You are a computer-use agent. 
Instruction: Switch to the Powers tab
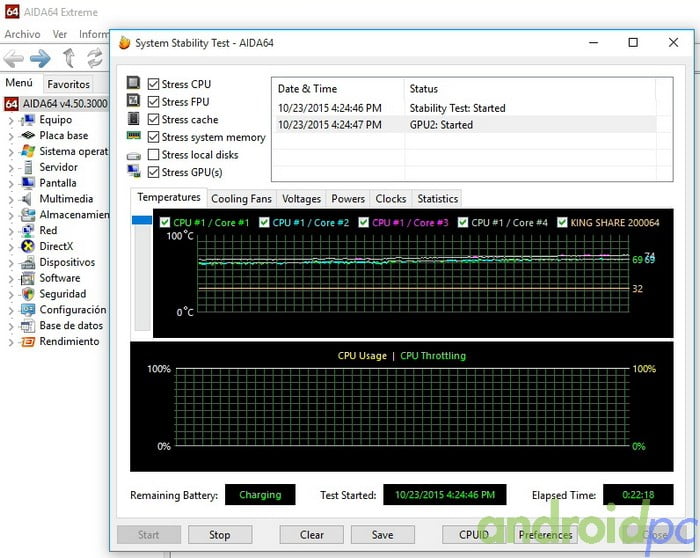tap(348, 199)
